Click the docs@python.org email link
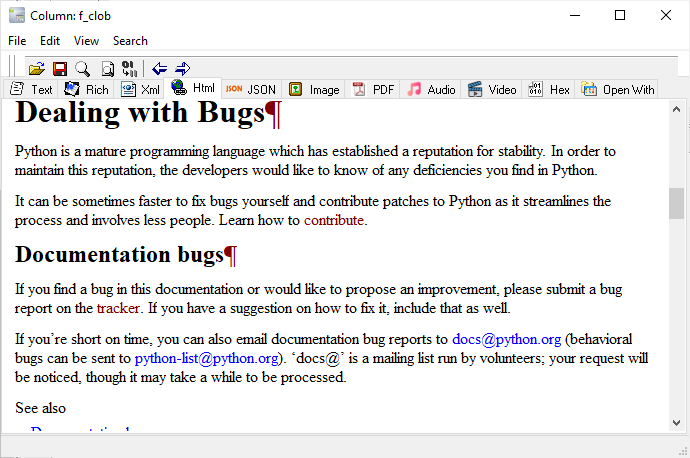Image resolution: width=690 pixels, height=458 pixels. [x=506, y=339]
